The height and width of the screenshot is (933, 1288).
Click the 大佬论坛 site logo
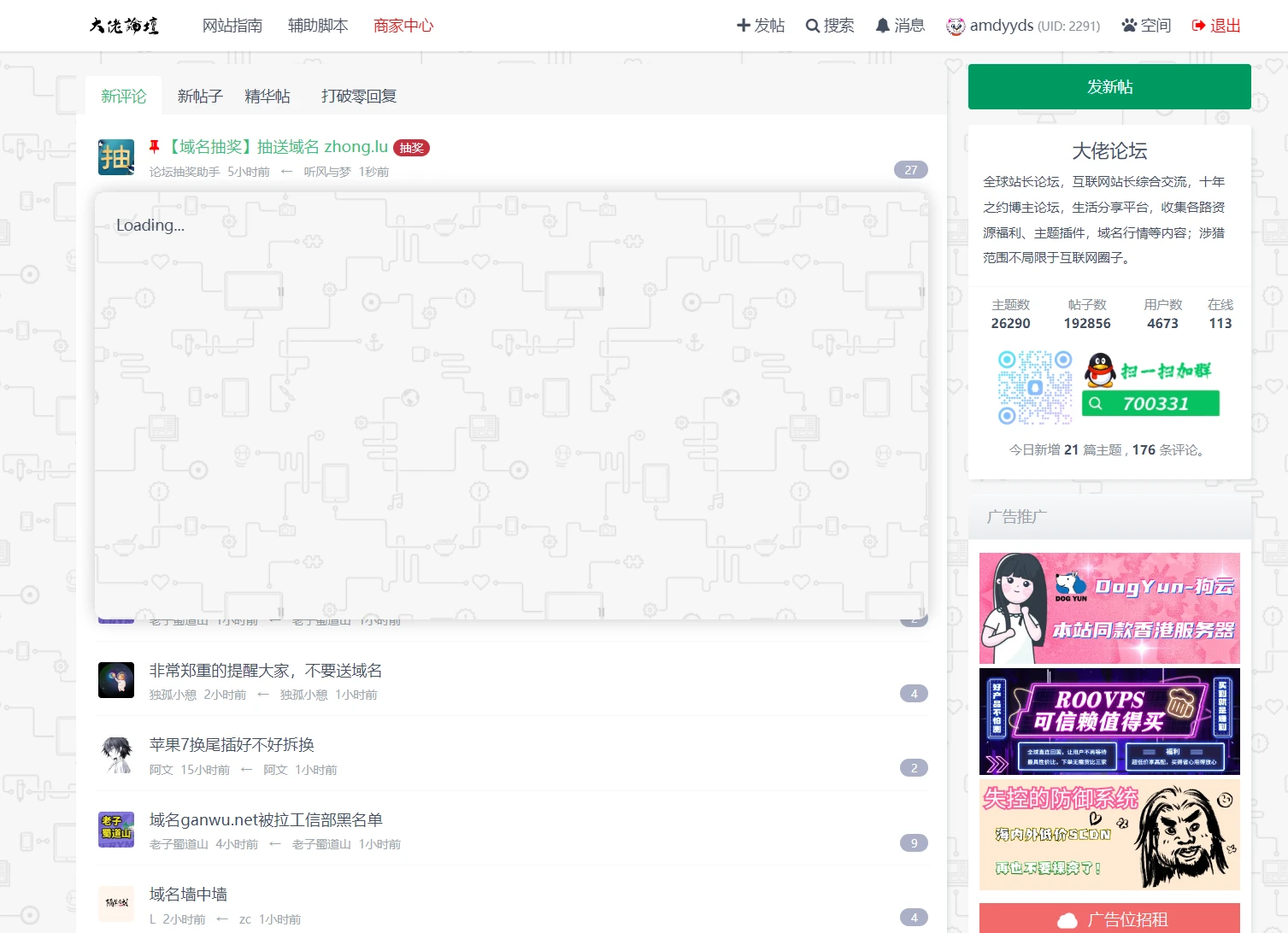(124, 26)
